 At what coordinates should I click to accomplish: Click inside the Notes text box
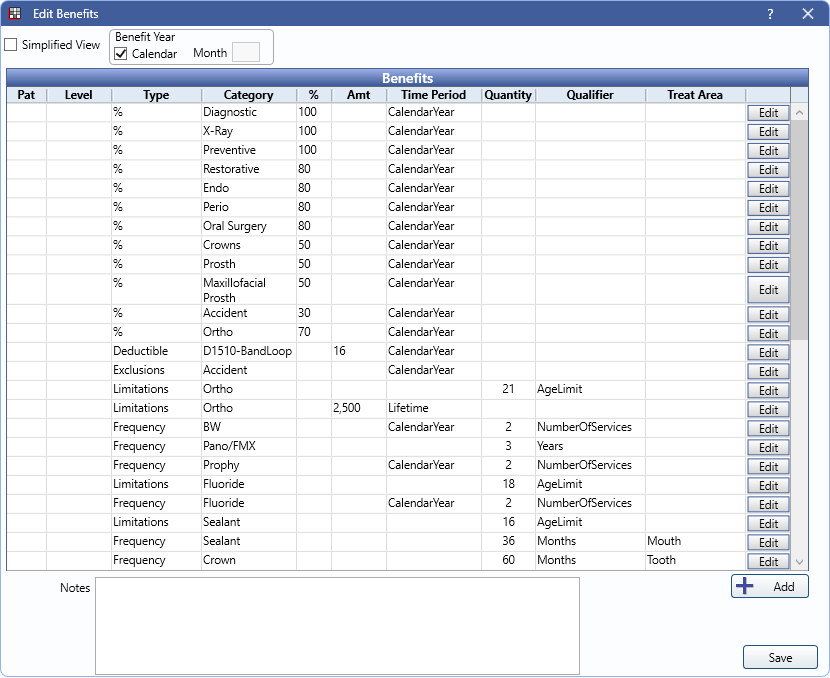(x=337, y=626)
